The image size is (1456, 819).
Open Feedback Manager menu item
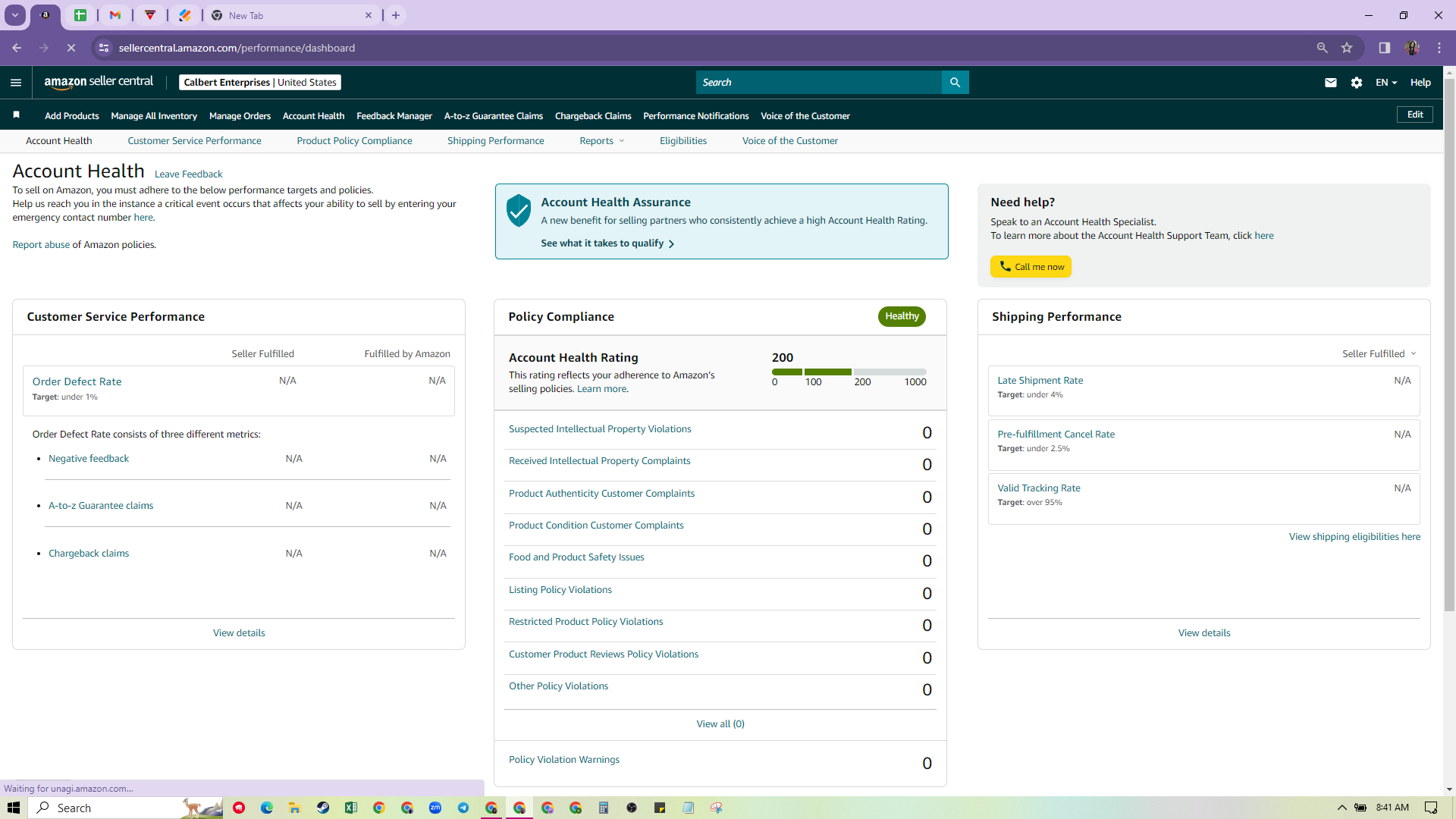click(x=394, y=116)
